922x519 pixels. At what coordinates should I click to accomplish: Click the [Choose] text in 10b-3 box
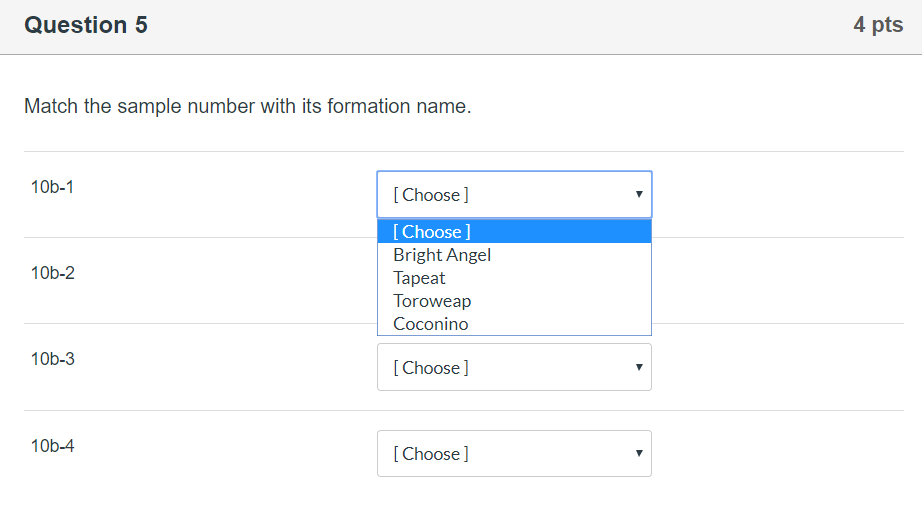(431, 368)
